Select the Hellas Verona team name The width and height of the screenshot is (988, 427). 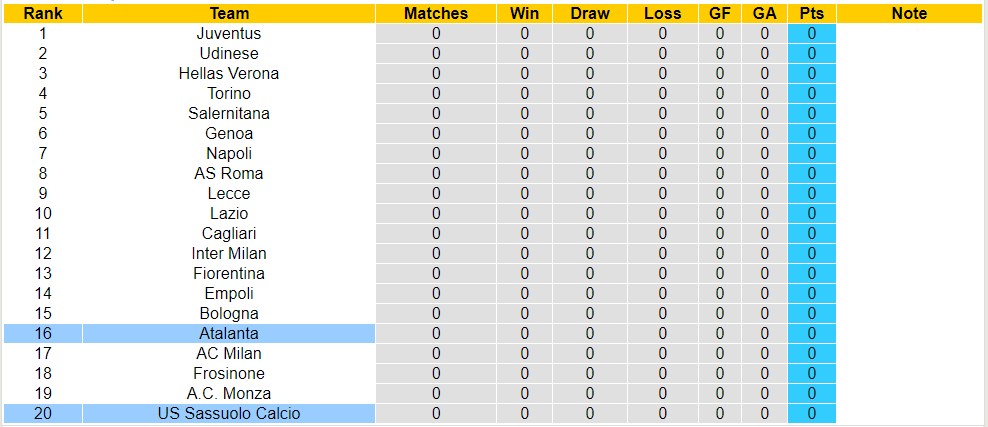(x=229, y=73)
